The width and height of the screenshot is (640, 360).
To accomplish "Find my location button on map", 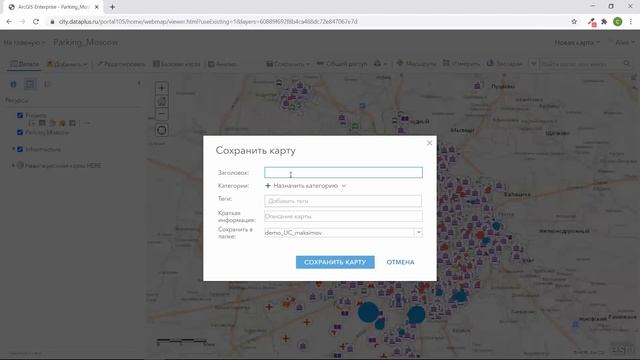I will pyautogui.click(x=162, y=130).
